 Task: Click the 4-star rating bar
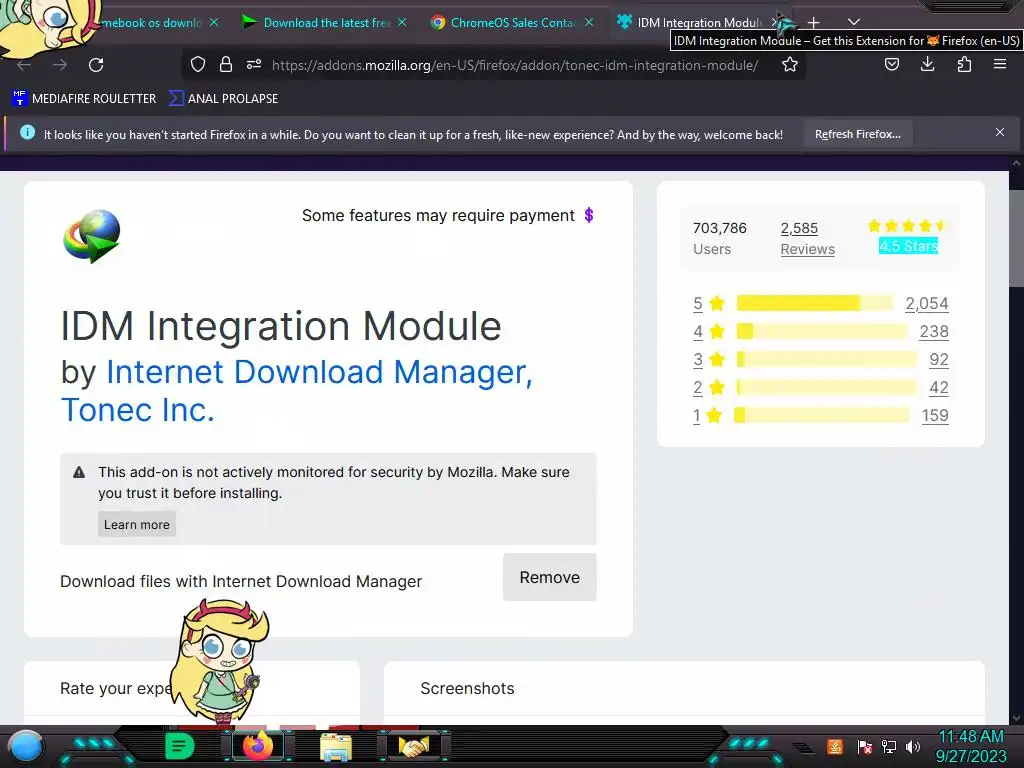[x=822, y=331]
